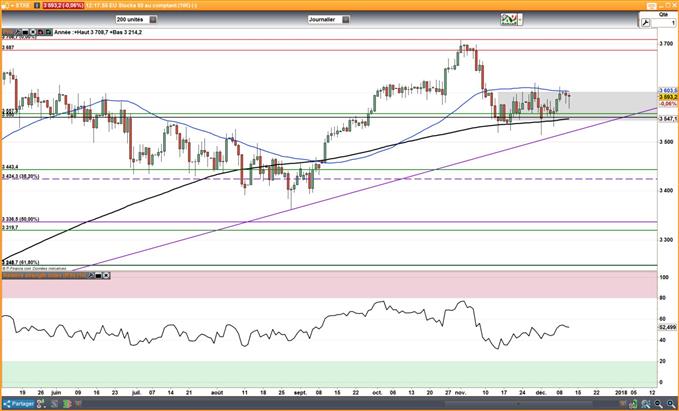Click the Qté quantity input field
This screenshot has height=411, width=679.
(663, 23)
